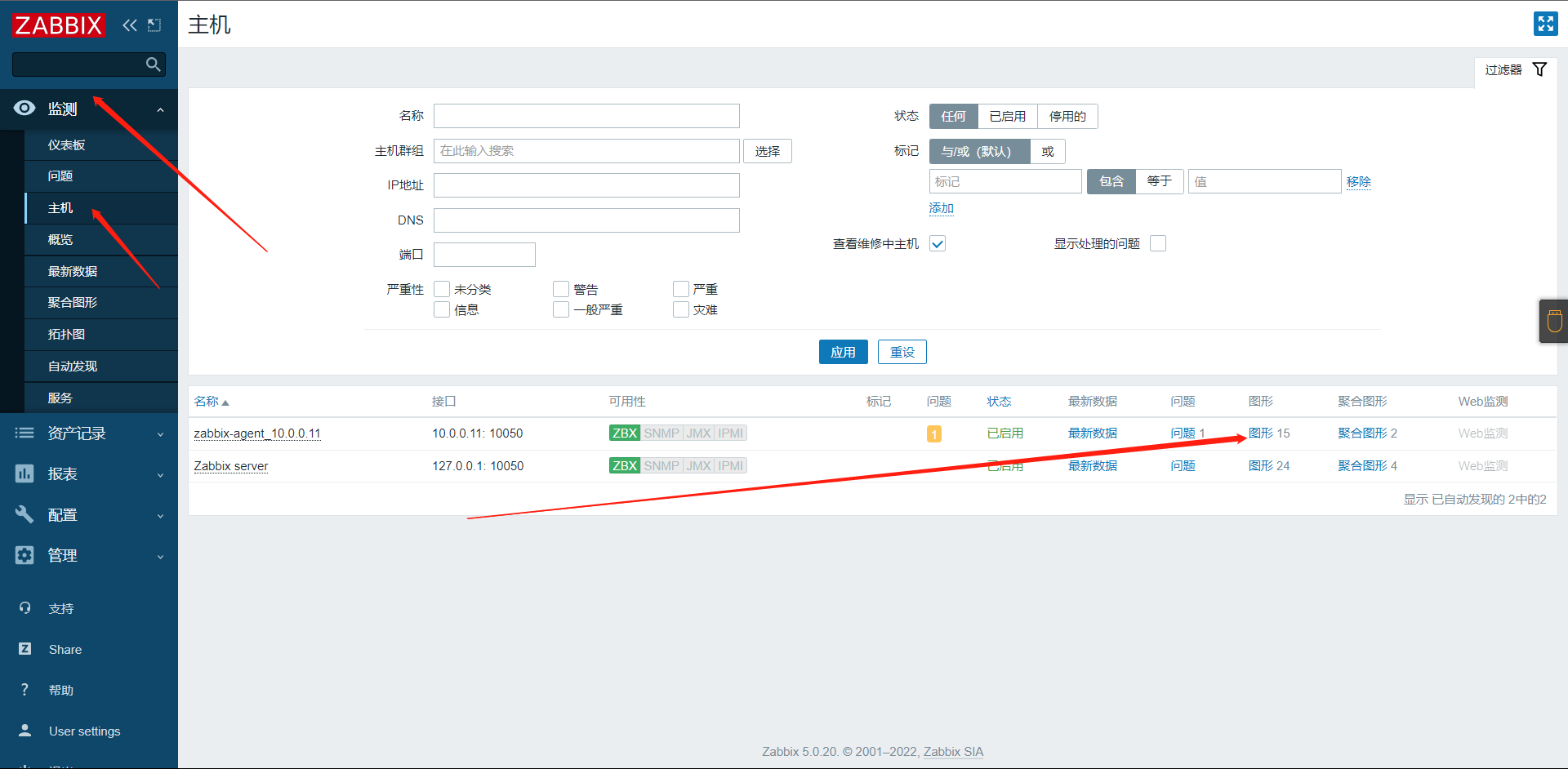The image size is (1568, 769).
Task: Click the 应用 apply button
Action: (x=843, y=352)
